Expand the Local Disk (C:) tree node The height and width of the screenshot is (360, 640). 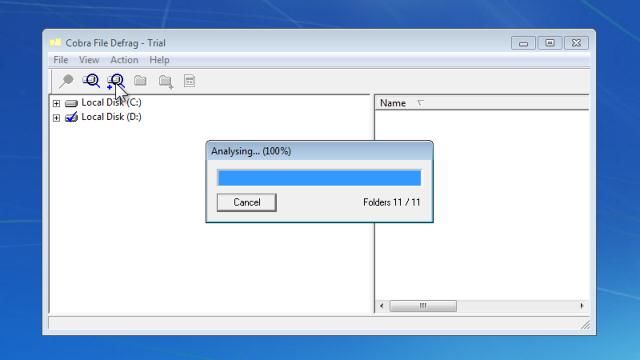coord(56,103)
